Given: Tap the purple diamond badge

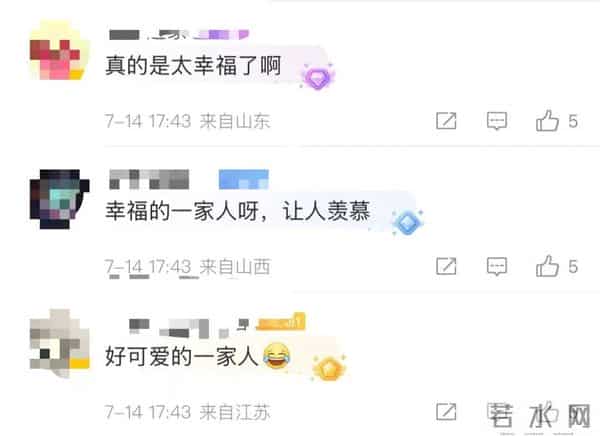Looking at the screenshot, I should [318, 77].
